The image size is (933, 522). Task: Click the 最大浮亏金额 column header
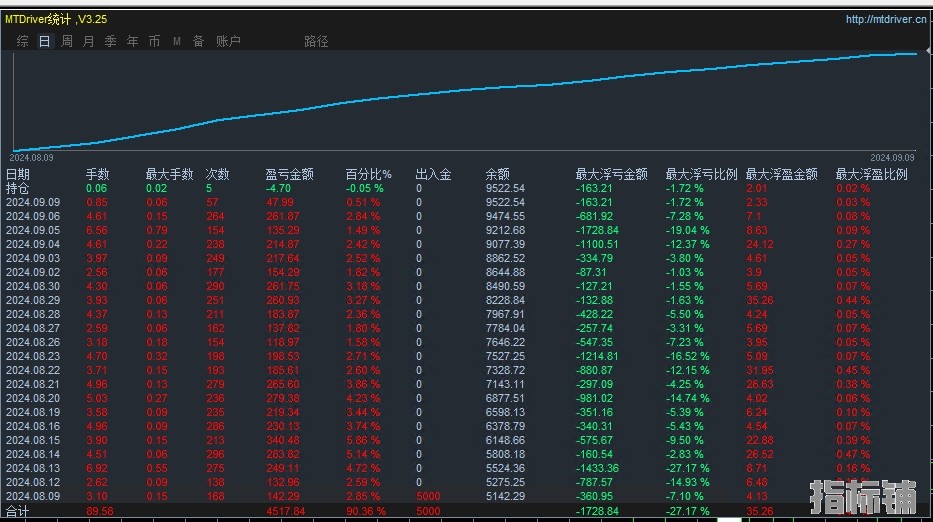[611, 174]
